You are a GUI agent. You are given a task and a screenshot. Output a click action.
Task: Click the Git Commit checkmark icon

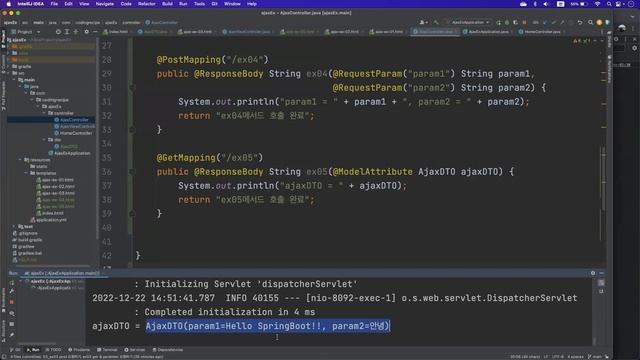pyautogui.click(x=553, y=22)
